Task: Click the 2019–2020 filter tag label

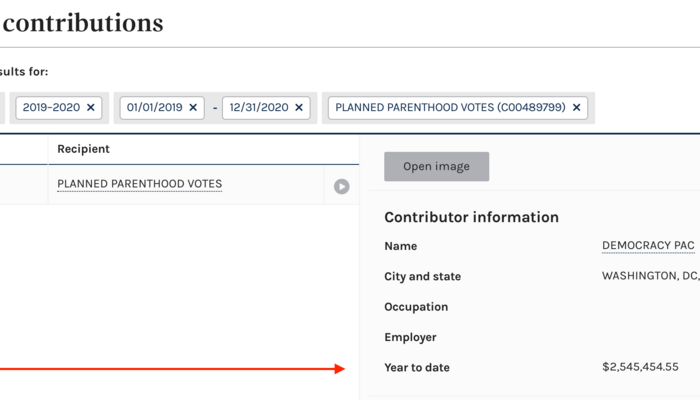Action: coord(50,107)
